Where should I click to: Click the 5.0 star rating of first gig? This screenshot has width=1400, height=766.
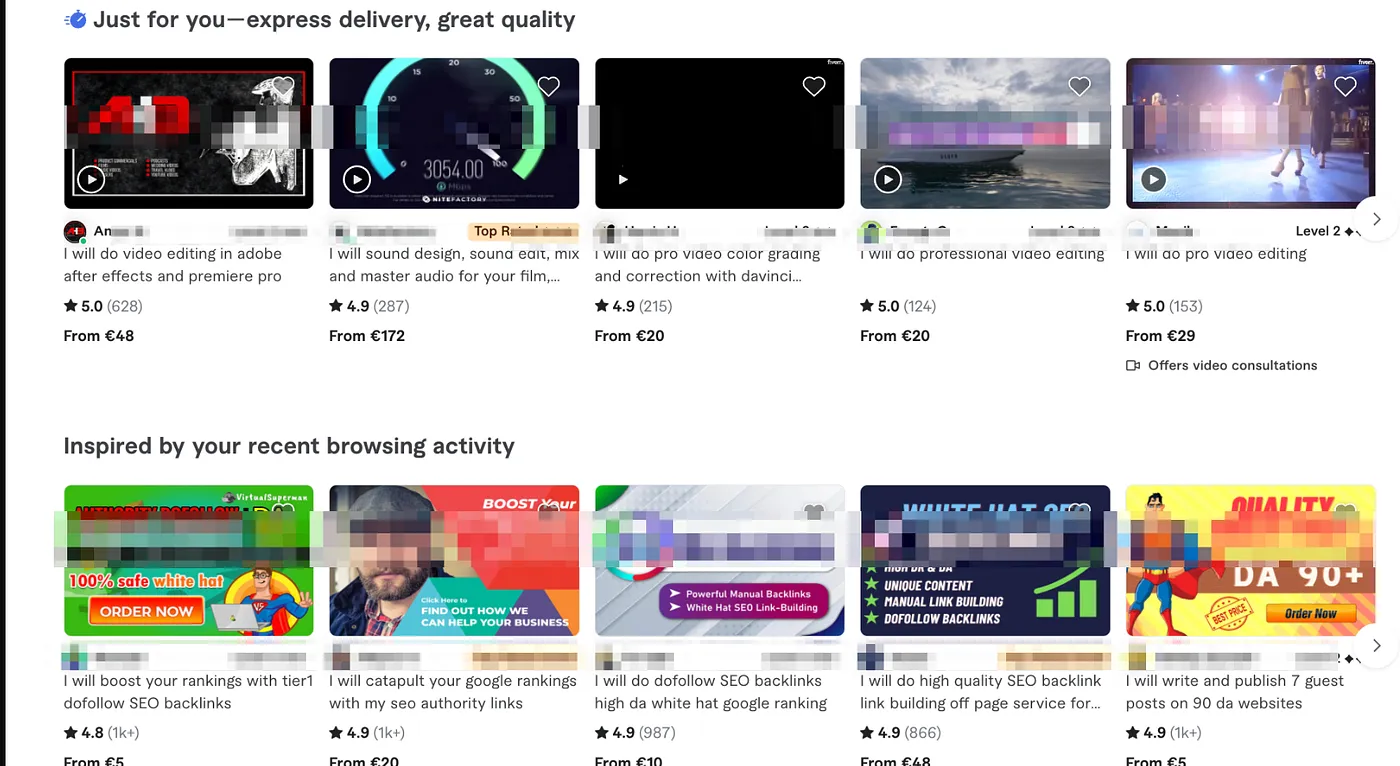tap(83, 306)
